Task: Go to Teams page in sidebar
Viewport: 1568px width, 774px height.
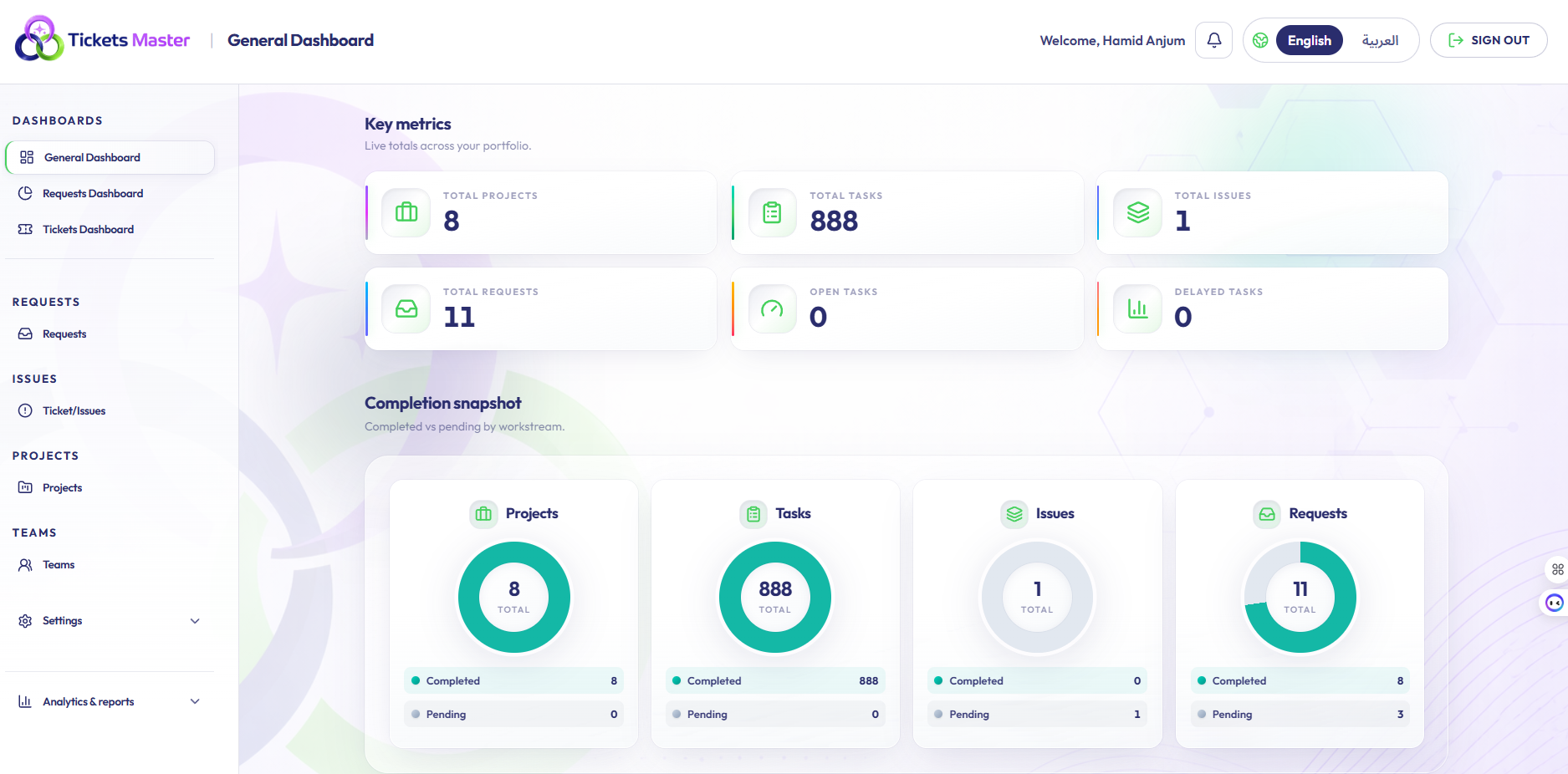Action: click(x=110, y=565)
